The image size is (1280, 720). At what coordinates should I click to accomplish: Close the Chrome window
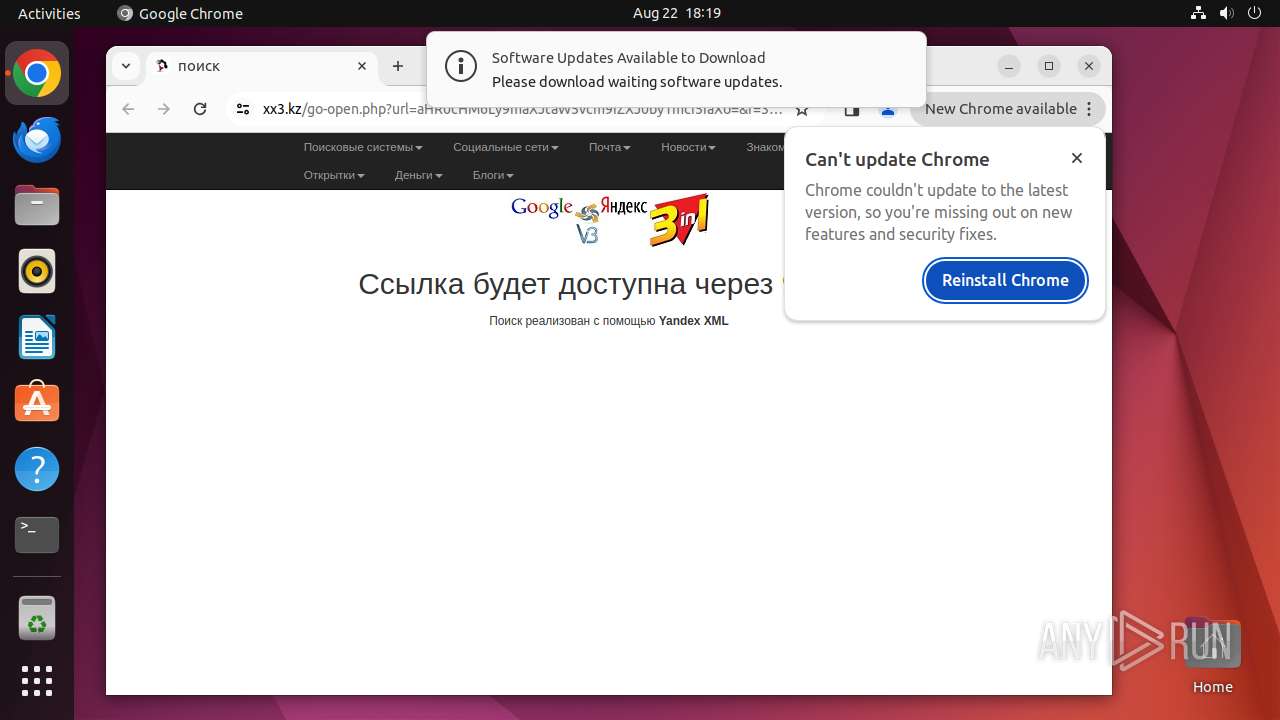1089,66
